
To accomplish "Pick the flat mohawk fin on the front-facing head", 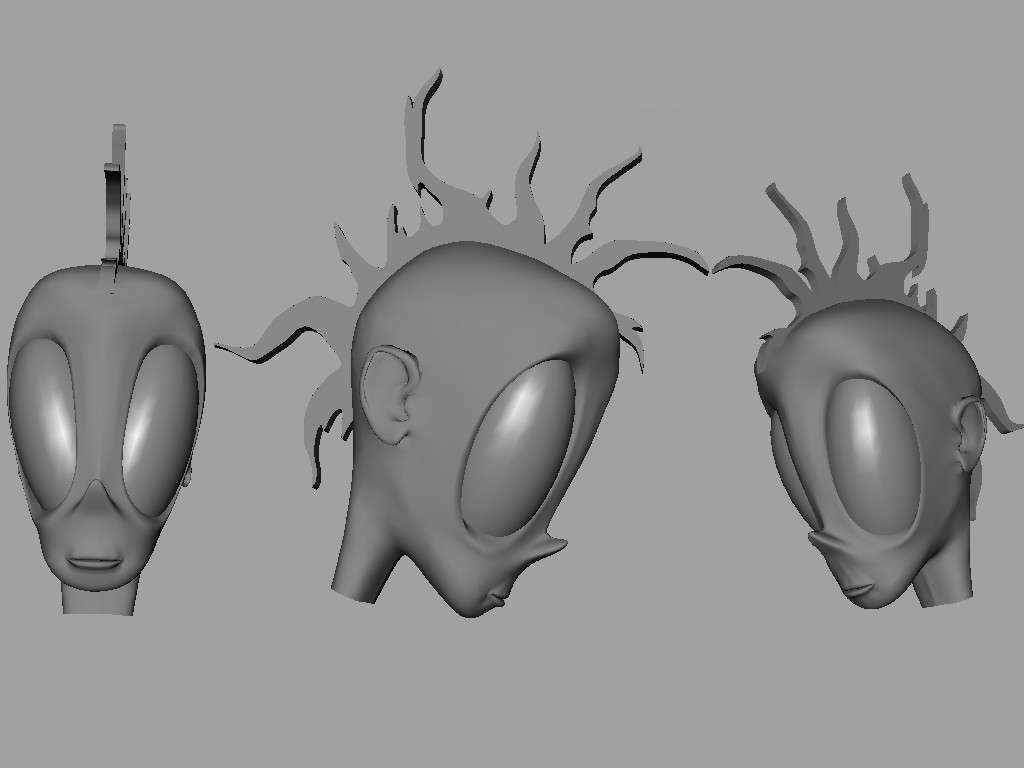I will (x=116, y=206).
